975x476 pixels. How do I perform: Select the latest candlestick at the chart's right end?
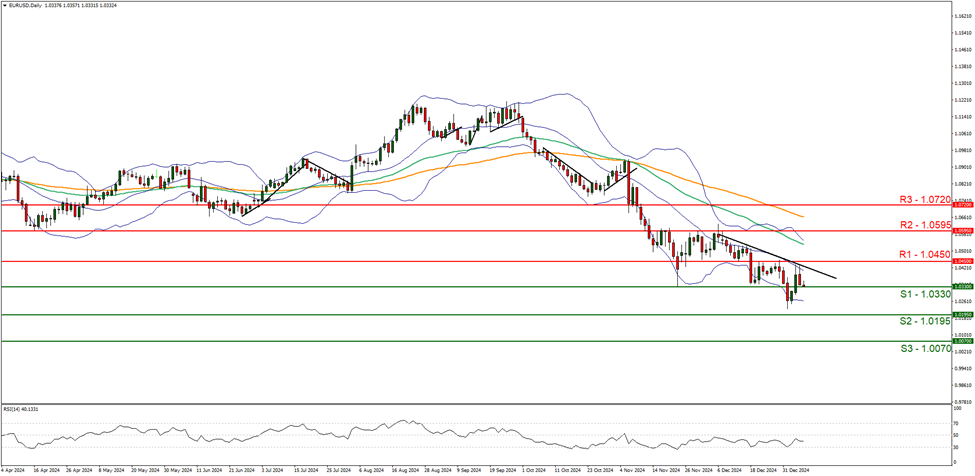[803, 283]
